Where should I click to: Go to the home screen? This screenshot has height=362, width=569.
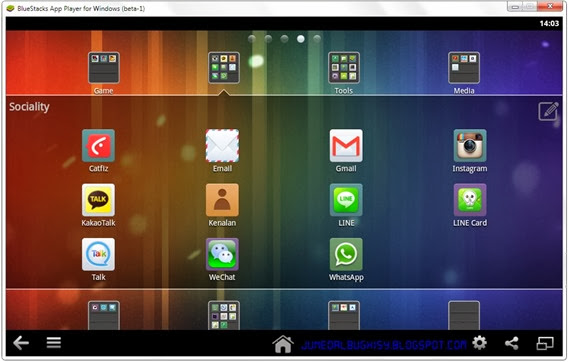[x=283, y=344]
